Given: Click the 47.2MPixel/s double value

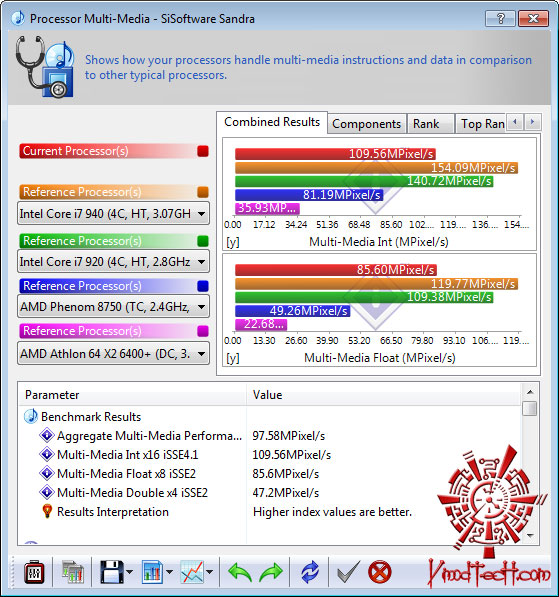Looking at the screenshot, I should 286,493.
